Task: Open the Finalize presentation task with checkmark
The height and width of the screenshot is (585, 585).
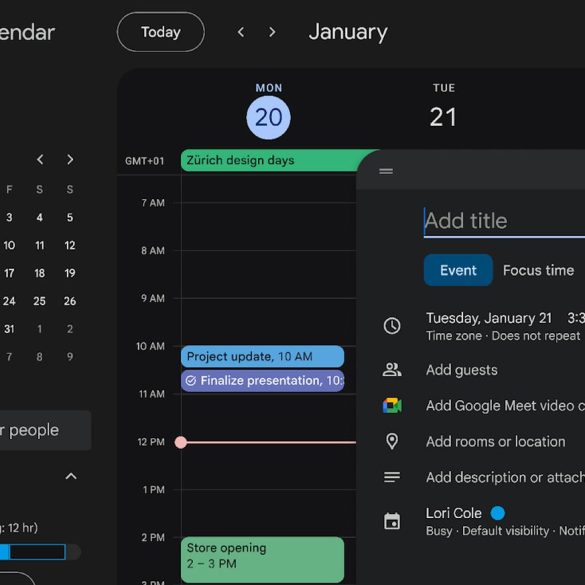Action: (262, 381)
